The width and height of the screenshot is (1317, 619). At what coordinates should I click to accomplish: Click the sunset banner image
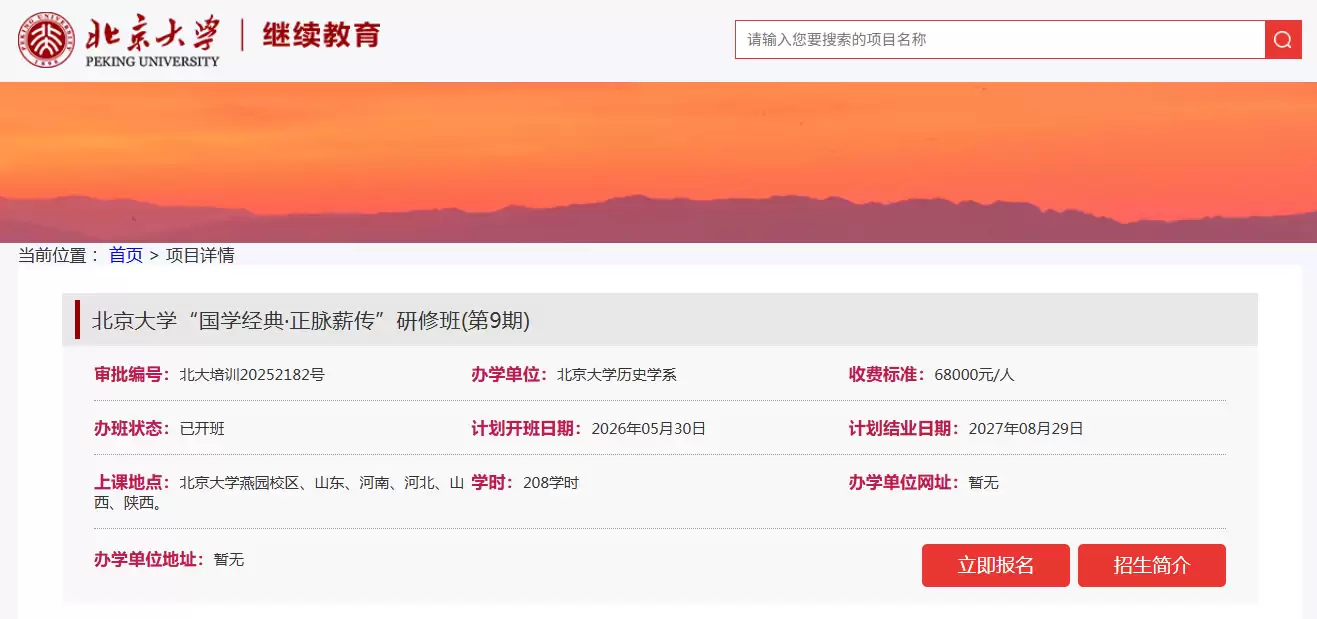tap(658, 162)
